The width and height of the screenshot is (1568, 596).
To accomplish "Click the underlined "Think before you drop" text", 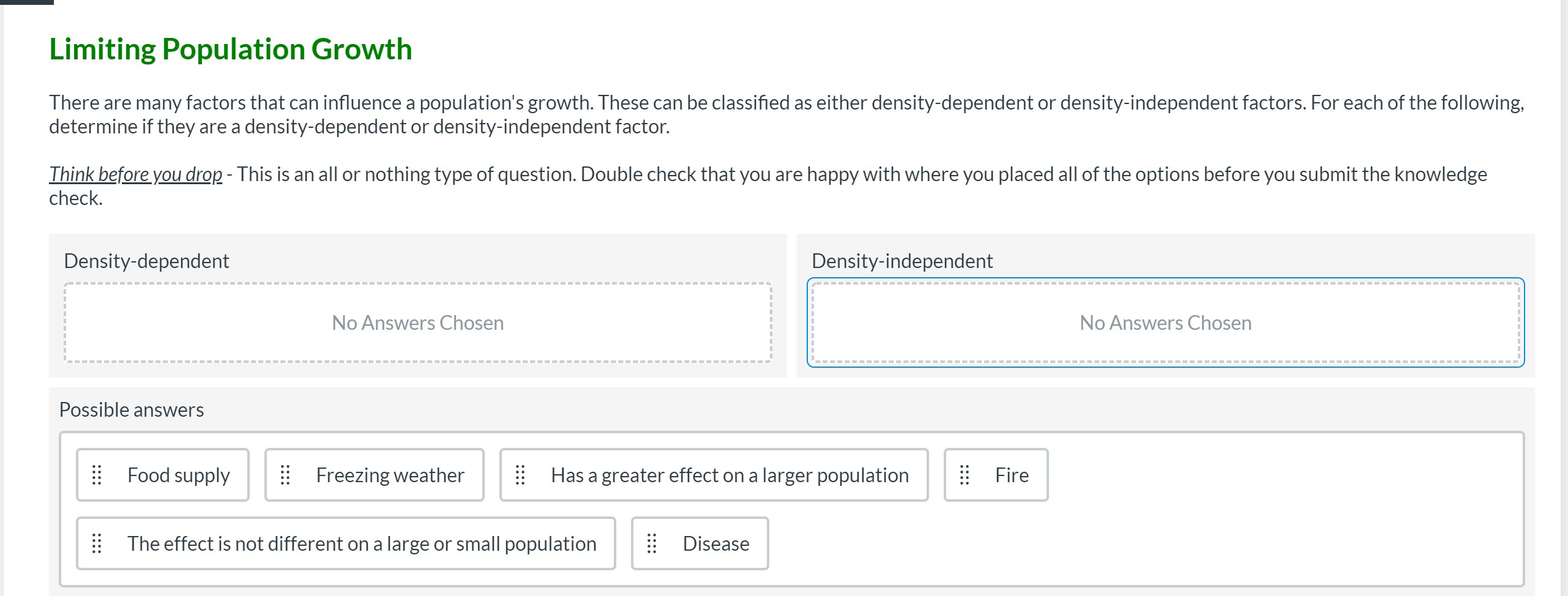I will point(135,174).
